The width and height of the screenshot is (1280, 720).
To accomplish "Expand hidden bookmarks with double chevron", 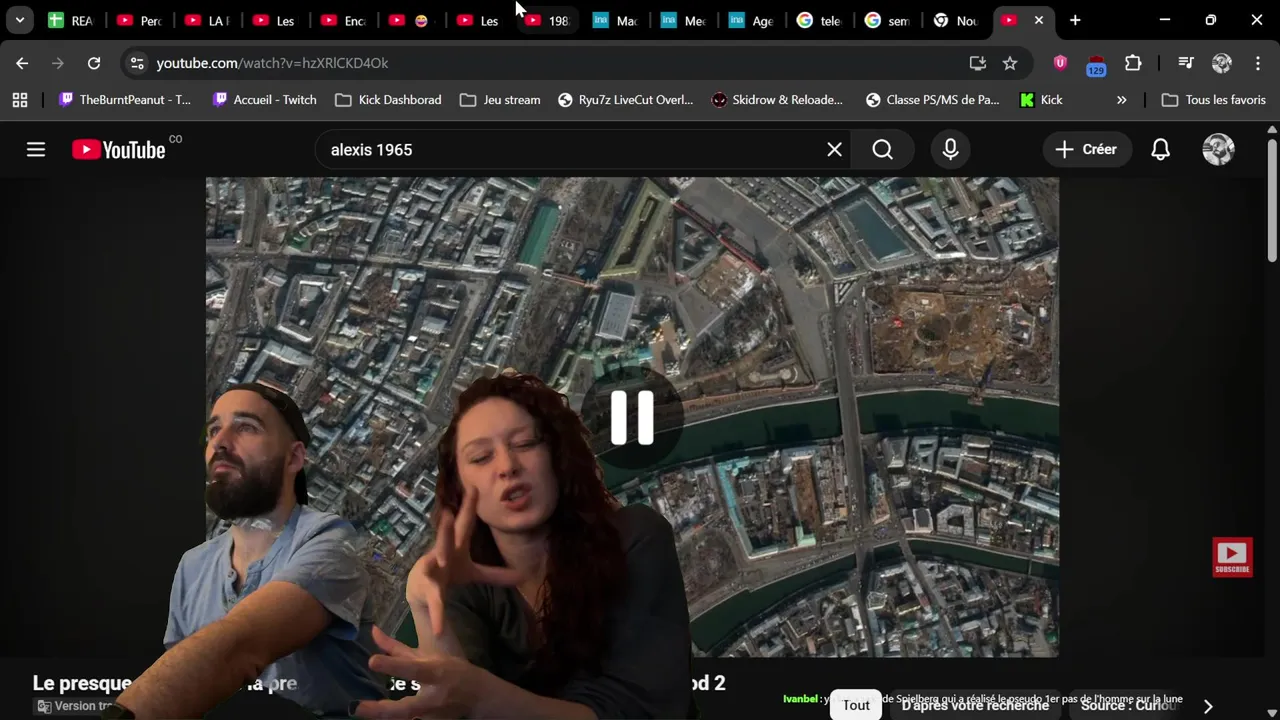I will coord(1121,100).
